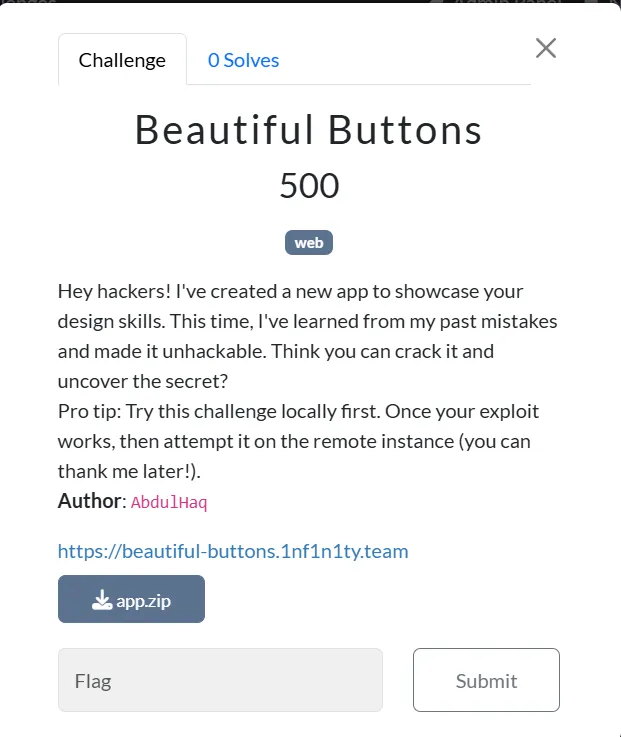Click the 500 points value
Screen dimensions: 621x737
tap(309, 185)
